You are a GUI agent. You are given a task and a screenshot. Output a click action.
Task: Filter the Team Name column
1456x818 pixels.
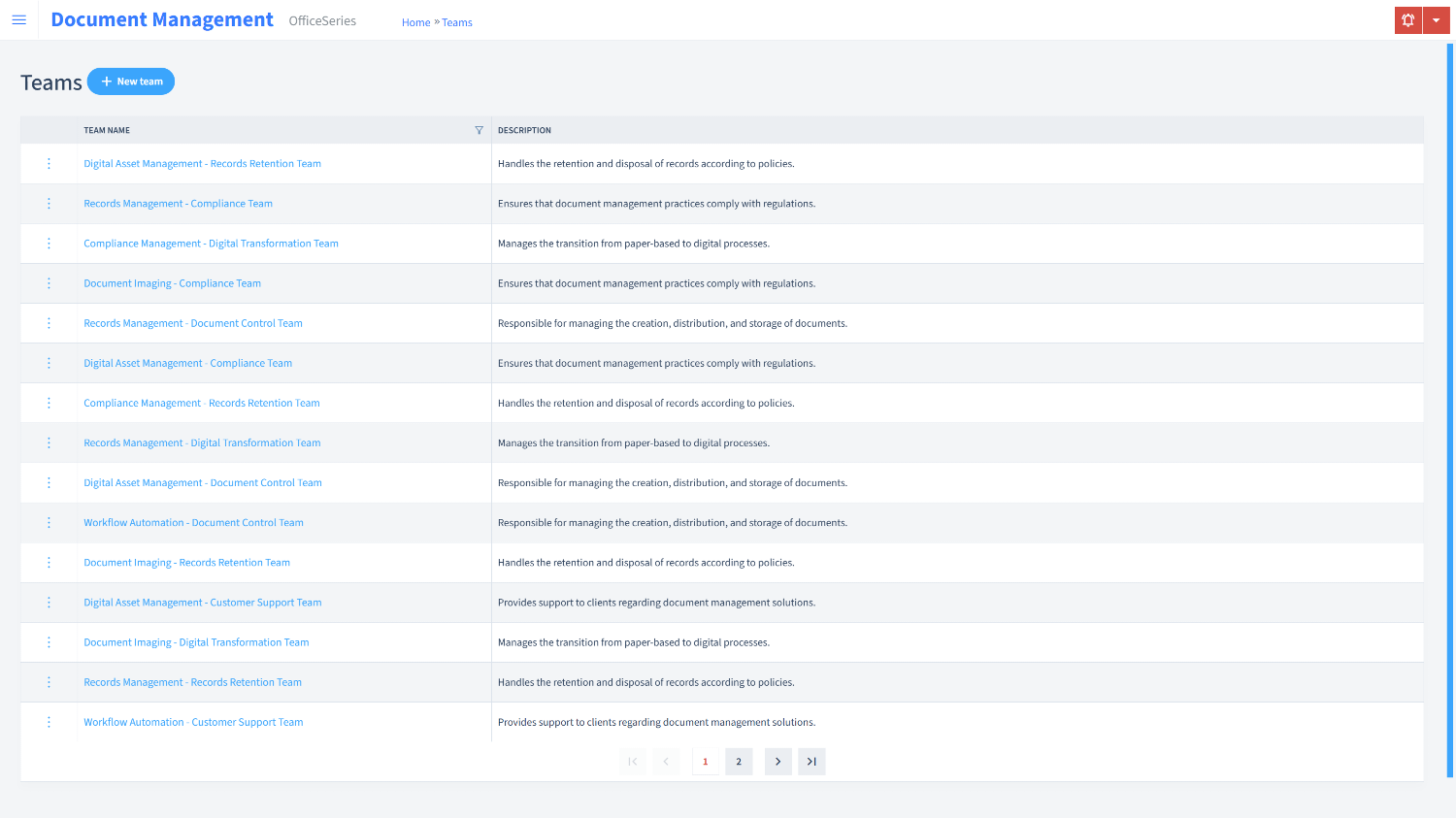[479, 129]
